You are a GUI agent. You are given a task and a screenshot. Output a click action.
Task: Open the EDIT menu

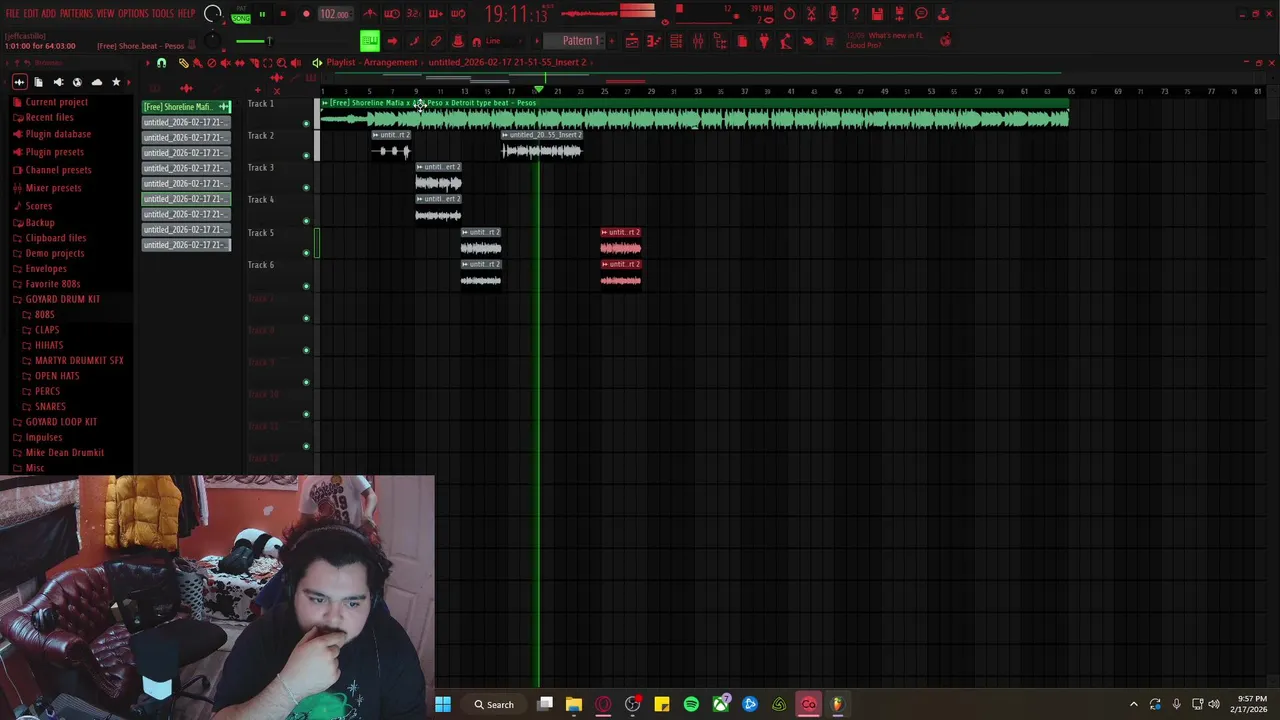tap(30, 14)
